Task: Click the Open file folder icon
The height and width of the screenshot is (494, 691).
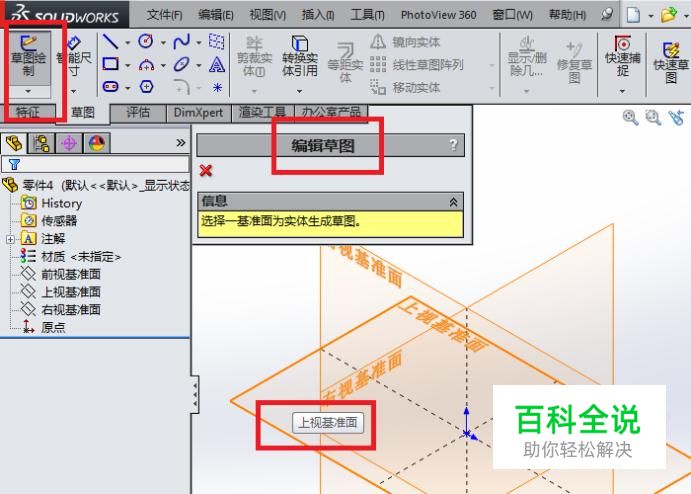Action: [669, 15]
